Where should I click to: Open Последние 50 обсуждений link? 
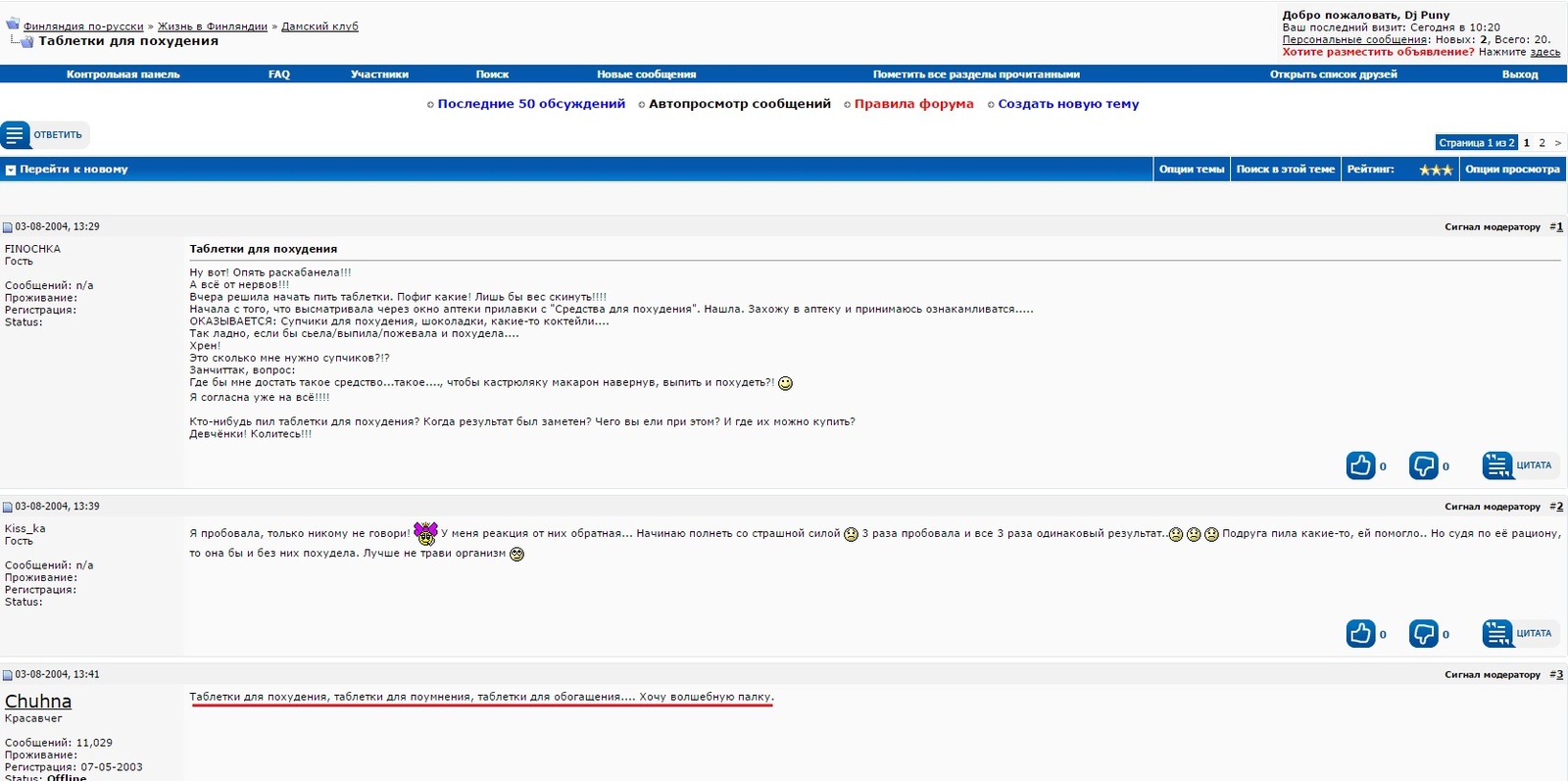(x=531, y=104)
